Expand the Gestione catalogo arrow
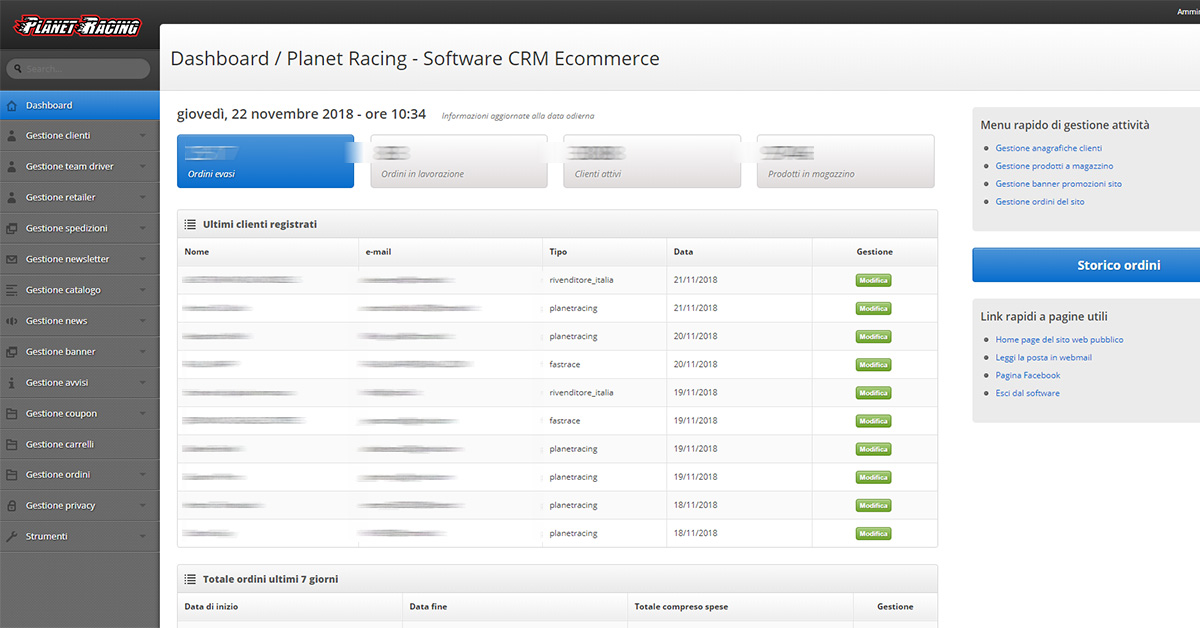 pyautogui.click(x=143, y=290)
